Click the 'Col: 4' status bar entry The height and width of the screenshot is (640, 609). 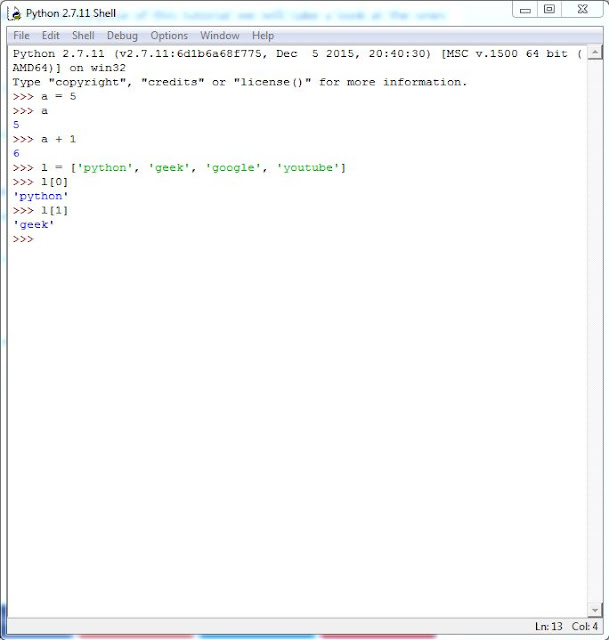pyautogui.click(x=585, y=627)
